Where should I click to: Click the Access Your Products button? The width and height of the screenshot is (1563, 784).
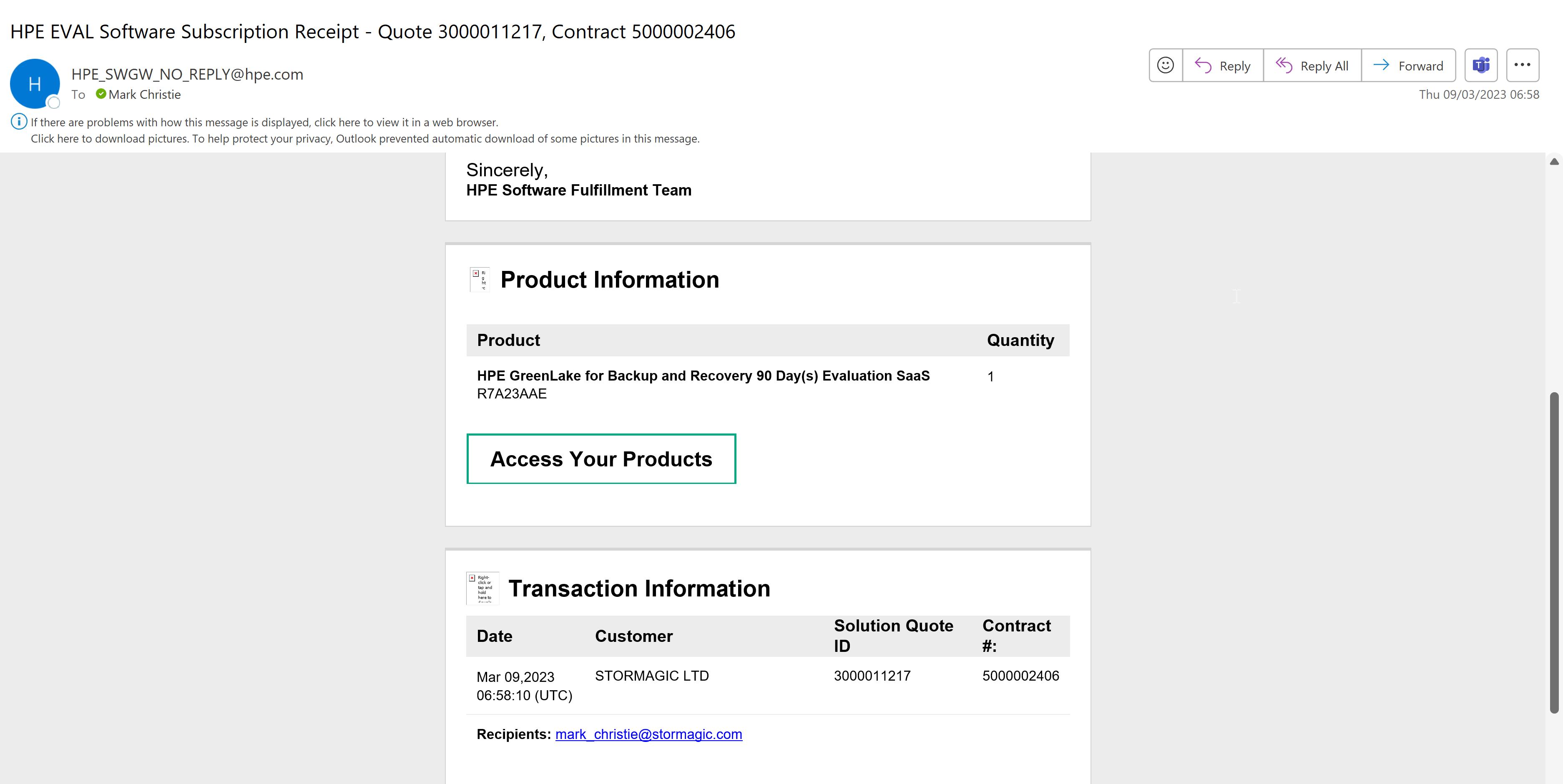click(x=601, y=459)
